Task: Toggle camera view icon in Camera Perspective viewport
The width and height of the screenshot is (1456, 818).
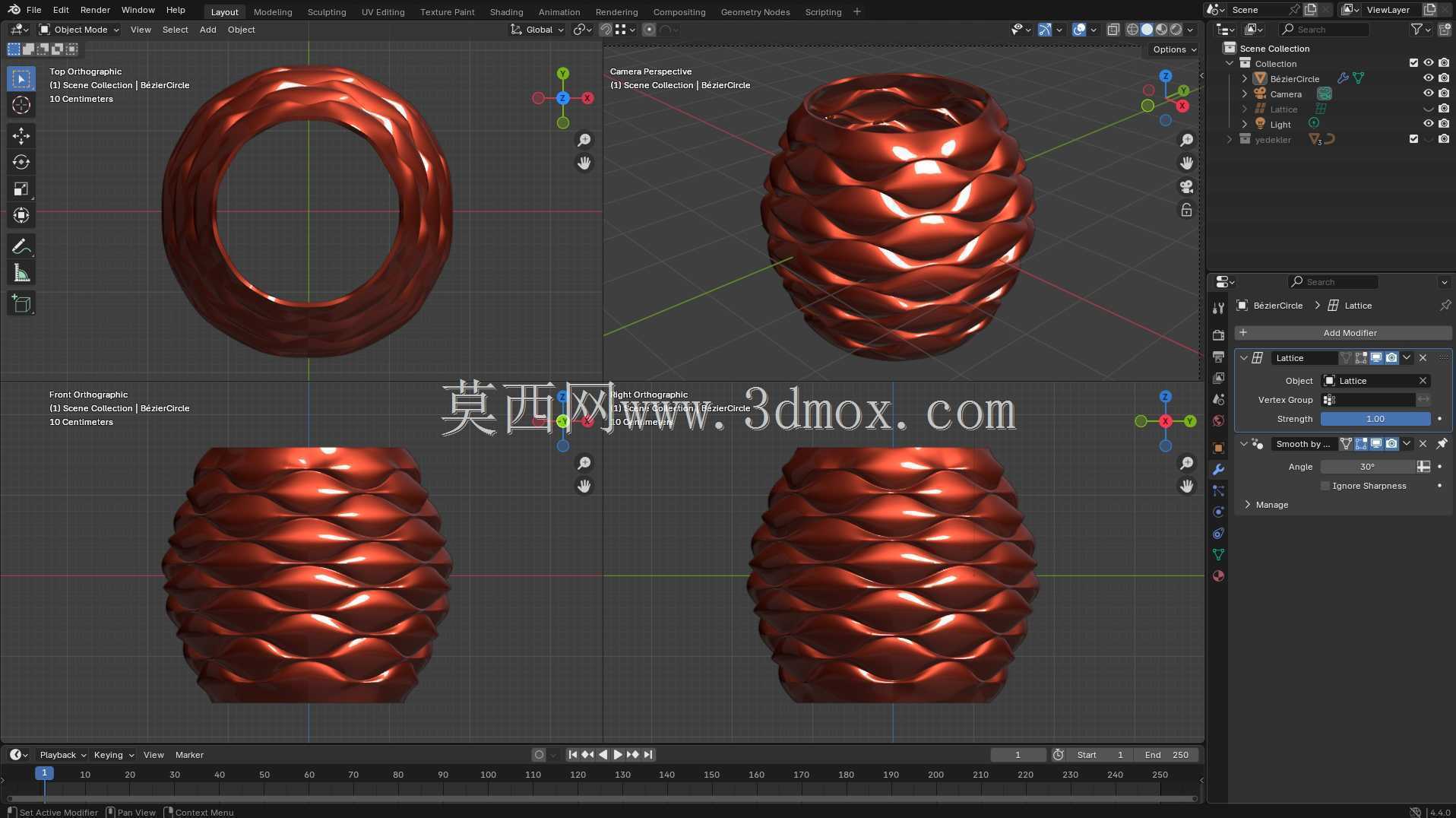Action: (x=1186, y=186)
